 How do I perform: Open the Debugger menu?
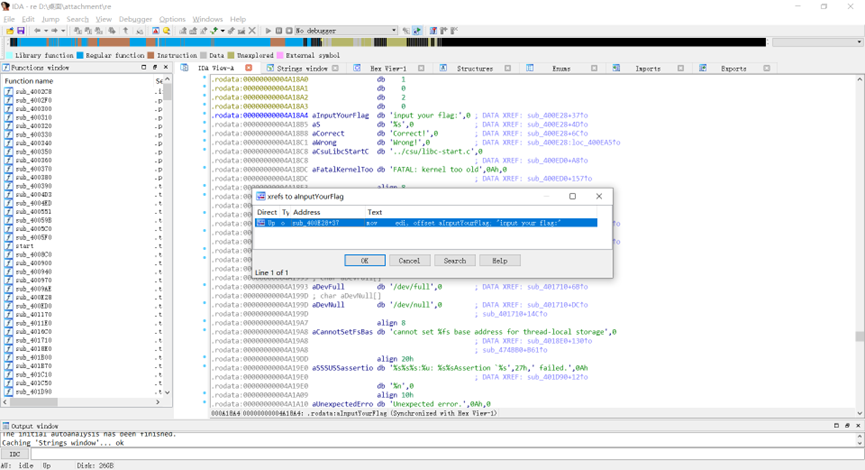[135, 19]
